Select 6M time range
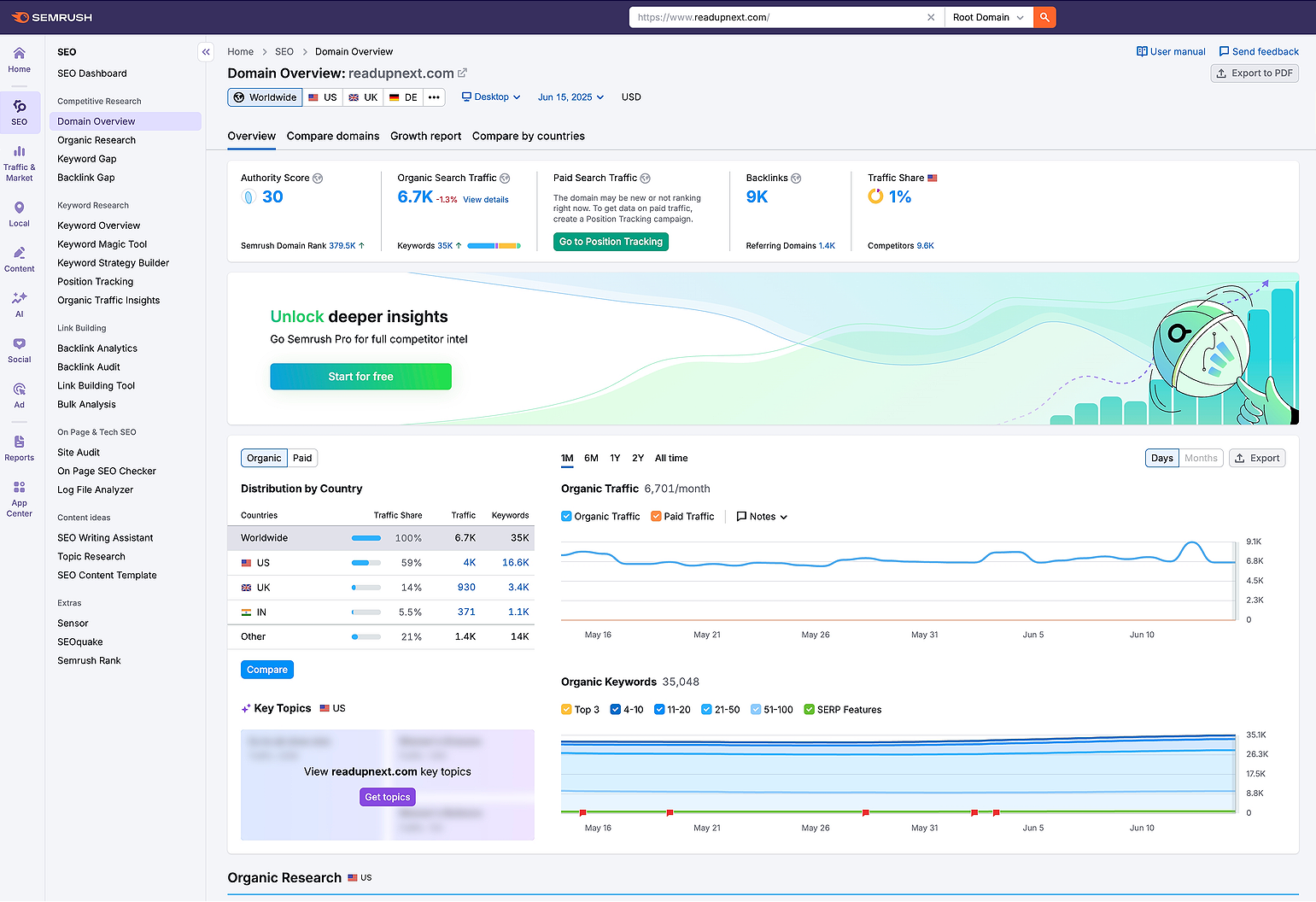This screenshot has width=1316, height=902. (591, 459)
